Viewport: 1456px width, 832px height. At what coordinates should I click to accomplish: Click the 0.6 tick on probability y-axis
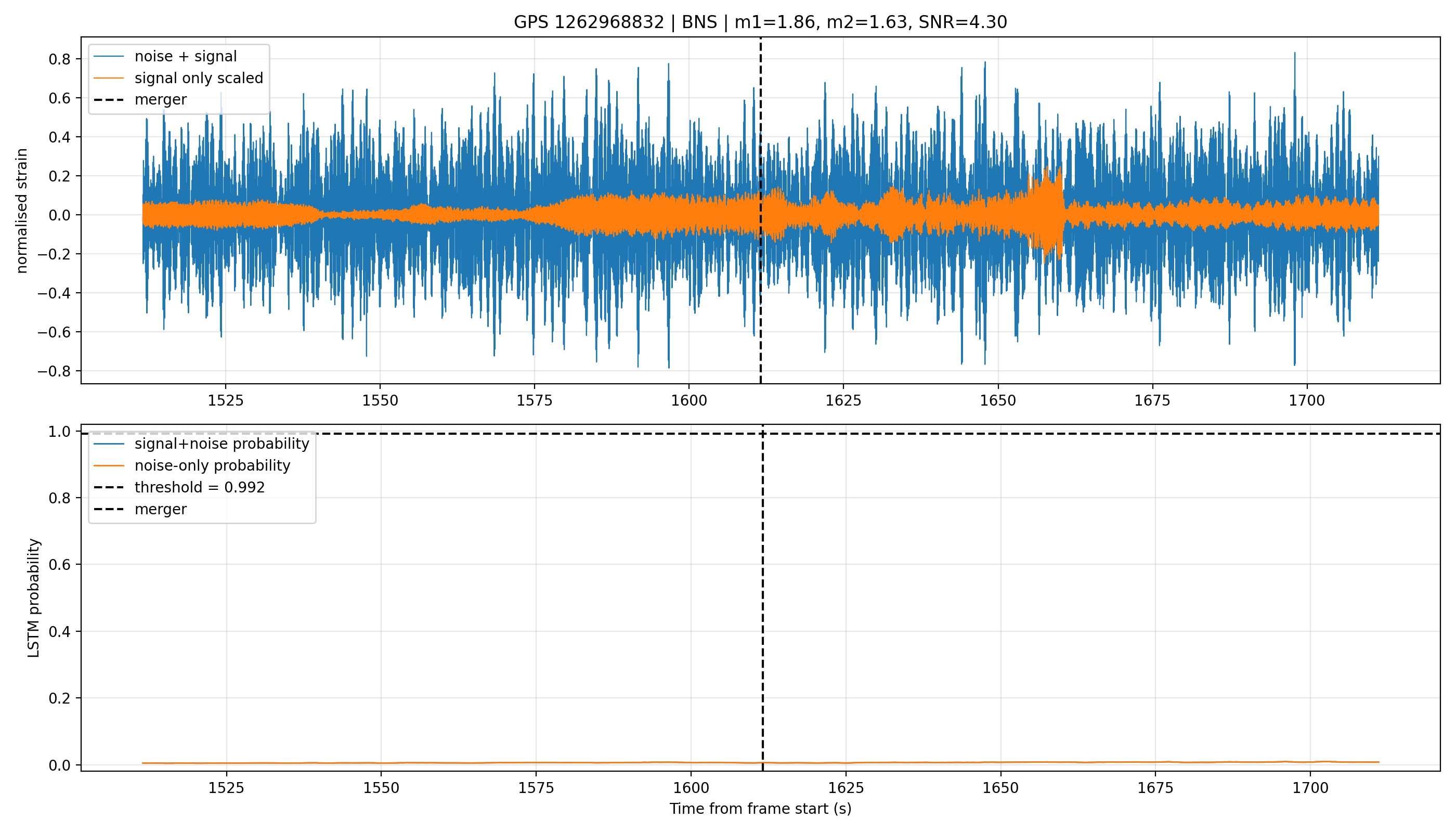[61, 565]
